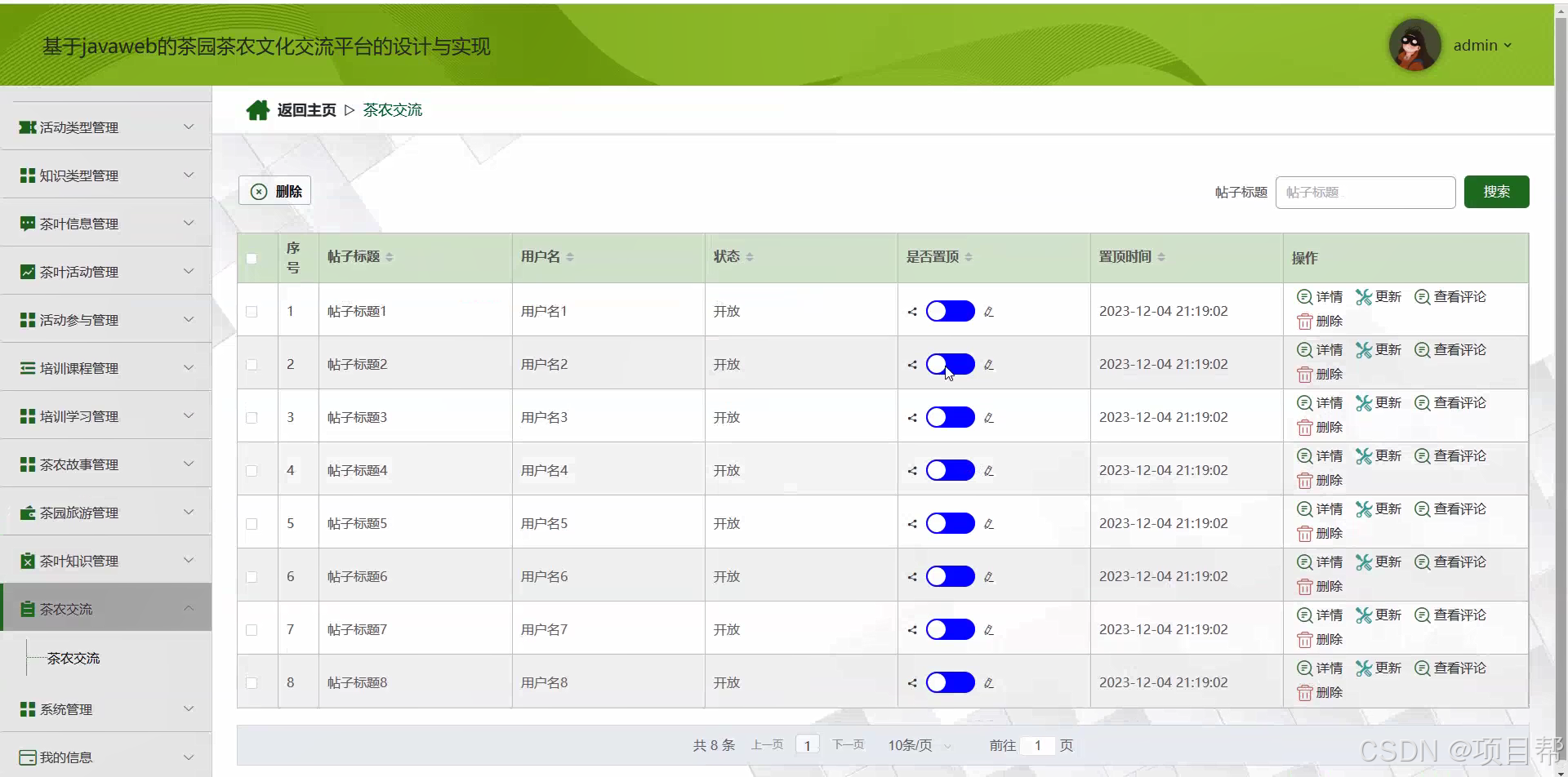Image resolution: width=1568 pixels, height=777 pixels.
Task: Check the checkbox for row 帖子标题3
Action: pyautogui.click(x=252, y=418)
